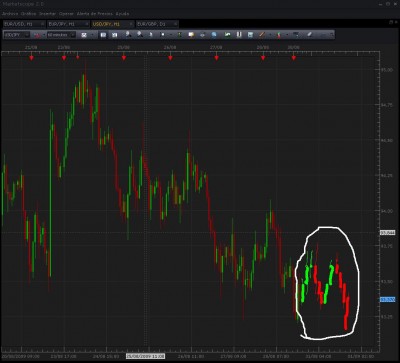Open the USD/JPY symbol dropdown
The width and height of the screenshot is (400, 363).
click(17, 35)
